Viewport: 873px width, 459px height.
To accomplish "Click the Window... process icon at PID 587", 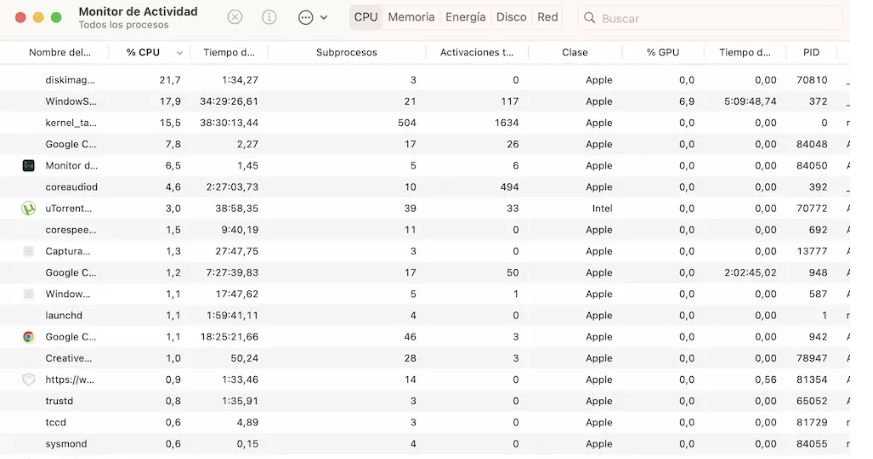I will pos(28,294).
